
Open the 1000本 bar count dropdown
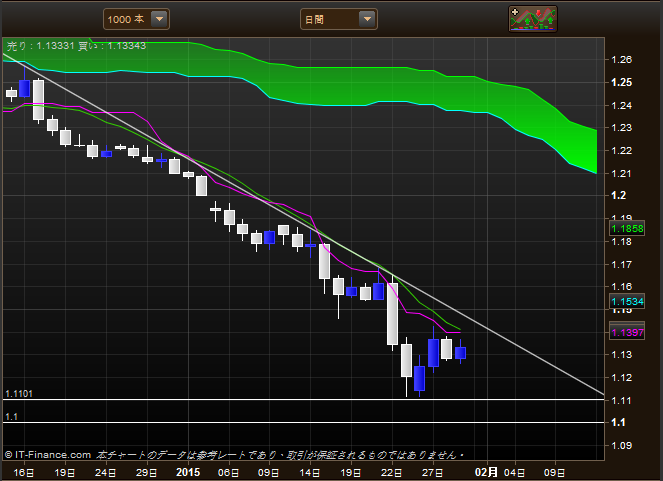(136, 19)
